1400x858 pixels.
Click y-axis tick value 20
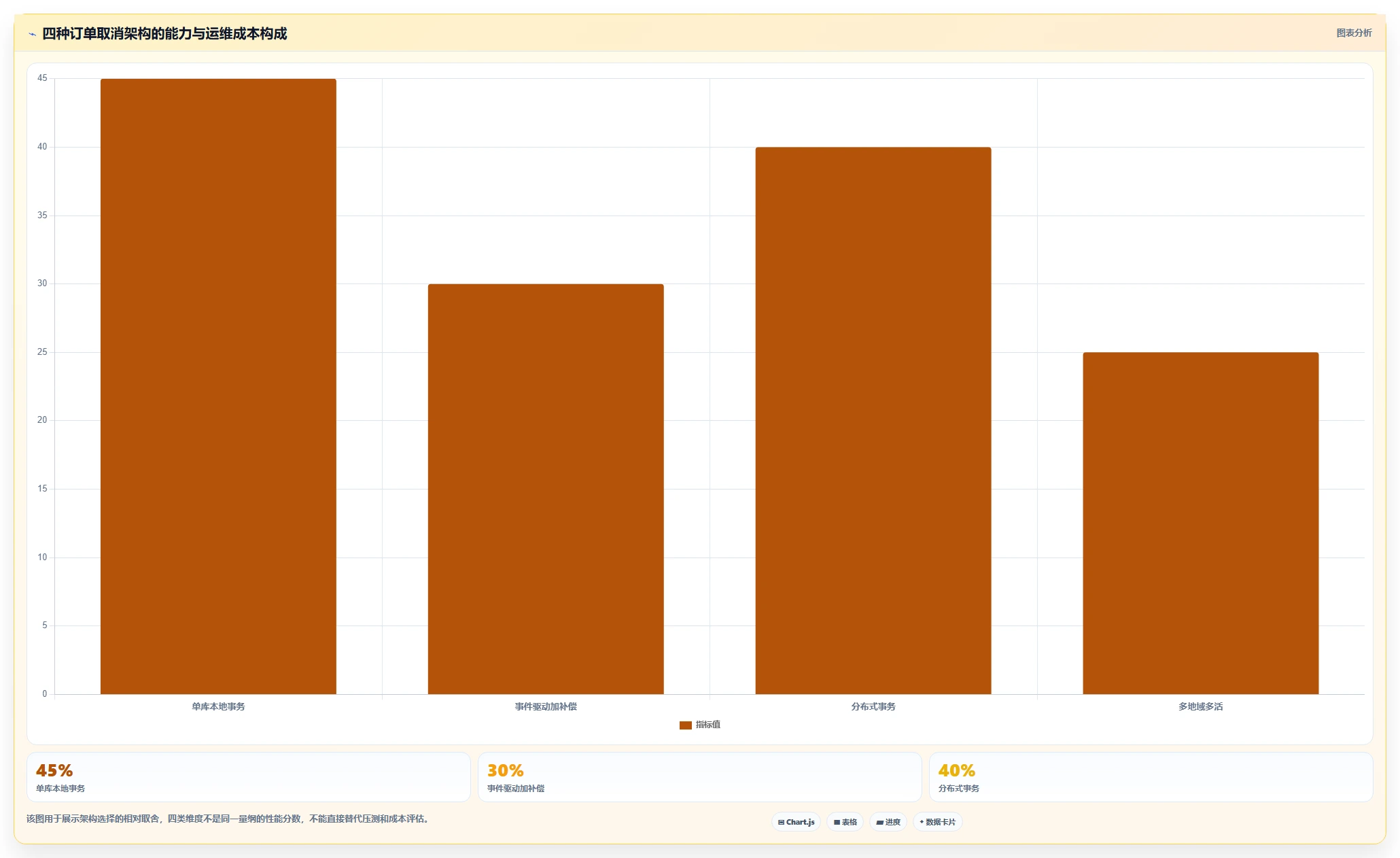pos(42,420)
